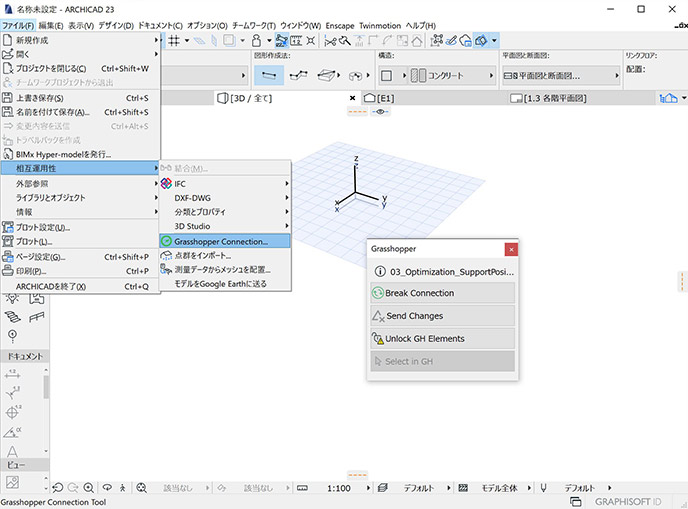The width and height of the screenshot is (688, 509).
Task: Select box geometry method icon
Action: [326, 75]
